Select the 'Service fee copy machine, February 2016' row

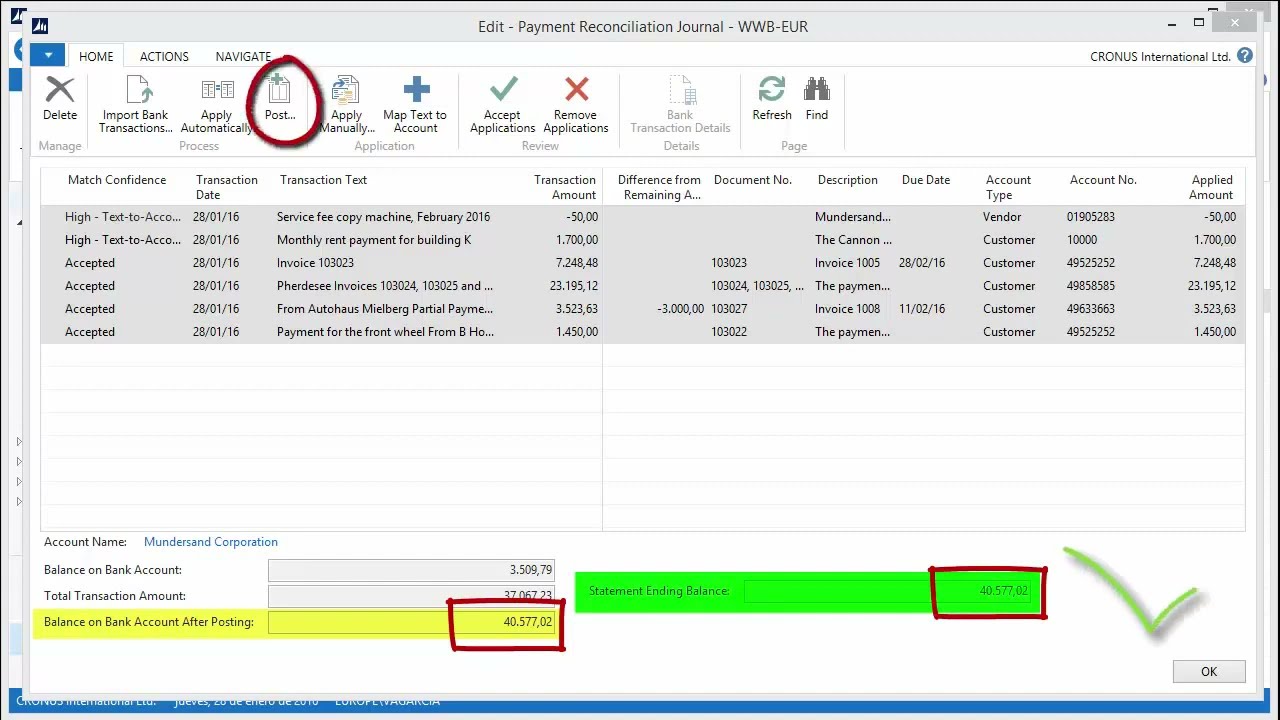point(643,217)
